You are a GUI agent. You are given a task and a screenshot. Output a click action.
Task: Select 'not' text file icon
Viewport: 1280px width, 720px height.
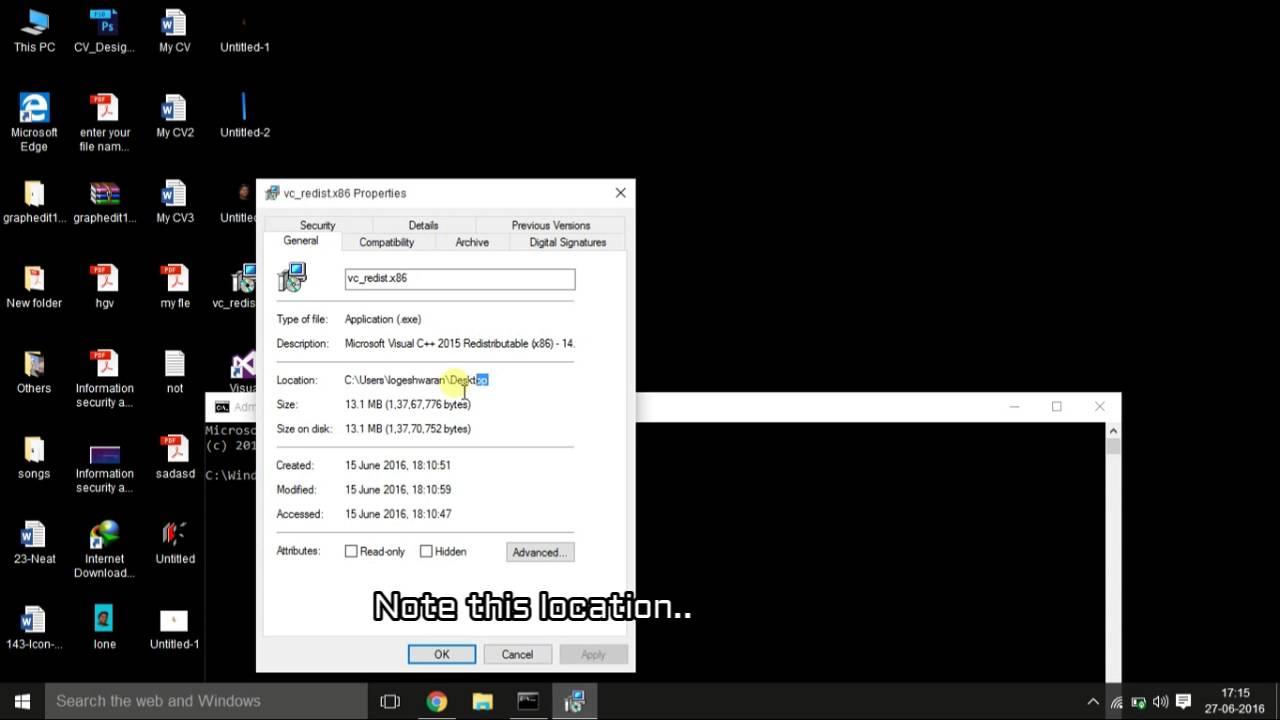click(x=175, y=371)
